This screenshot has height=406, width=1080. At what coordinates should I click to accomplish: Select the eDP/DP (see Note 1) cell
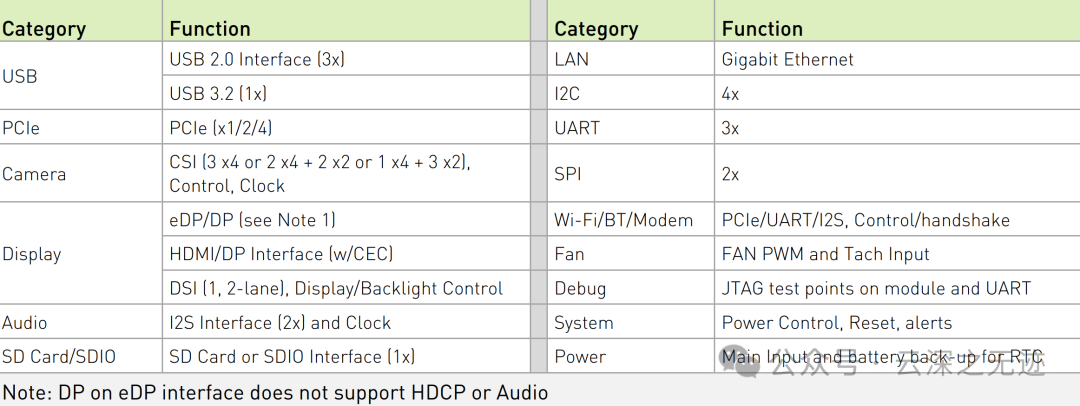[253, 220]
